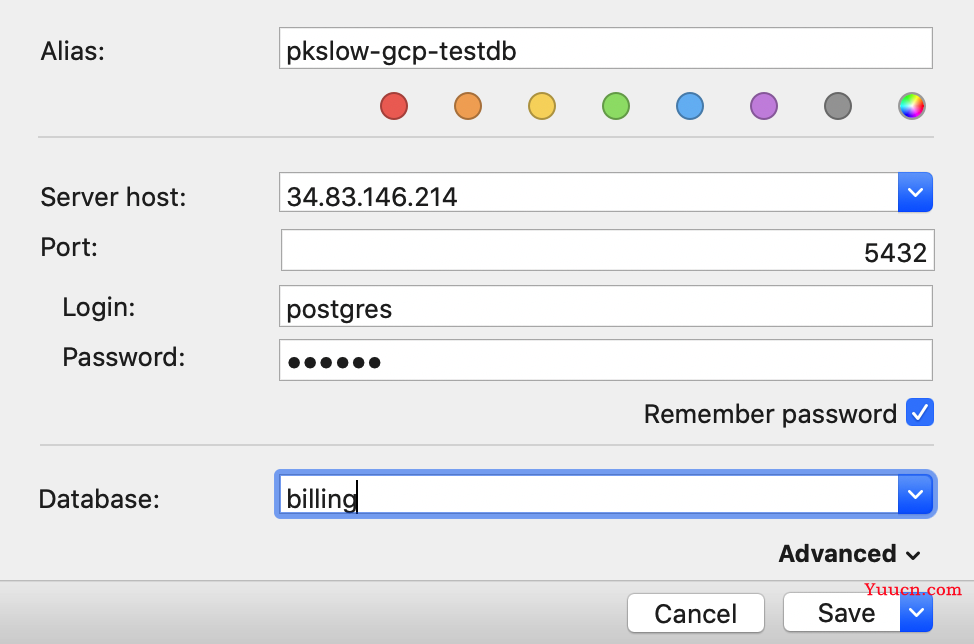
Task: Select the blue color dot
Action: (x=690, y=106)
